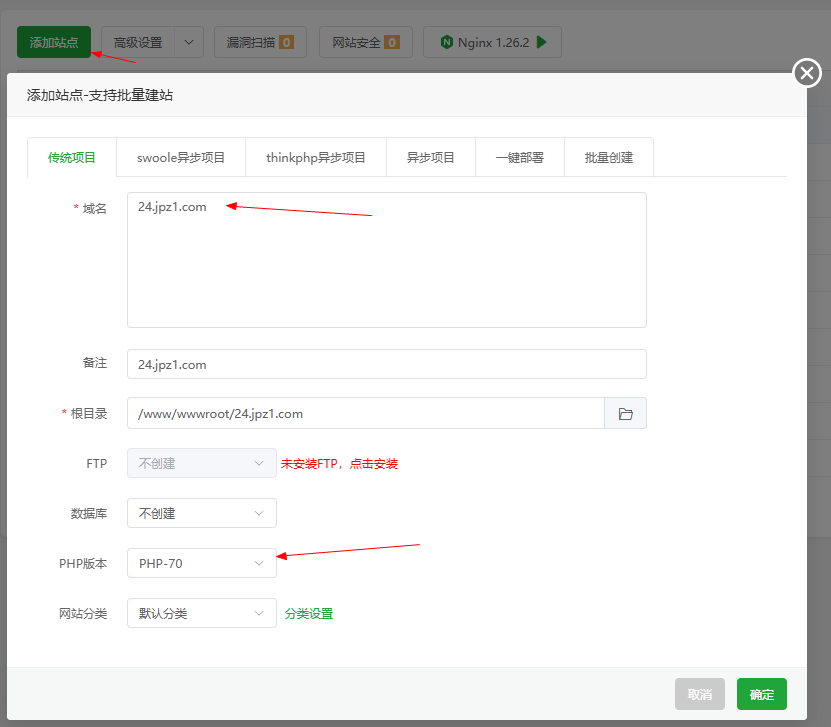Select the 传统项目 tab

(x=72, y=157)
